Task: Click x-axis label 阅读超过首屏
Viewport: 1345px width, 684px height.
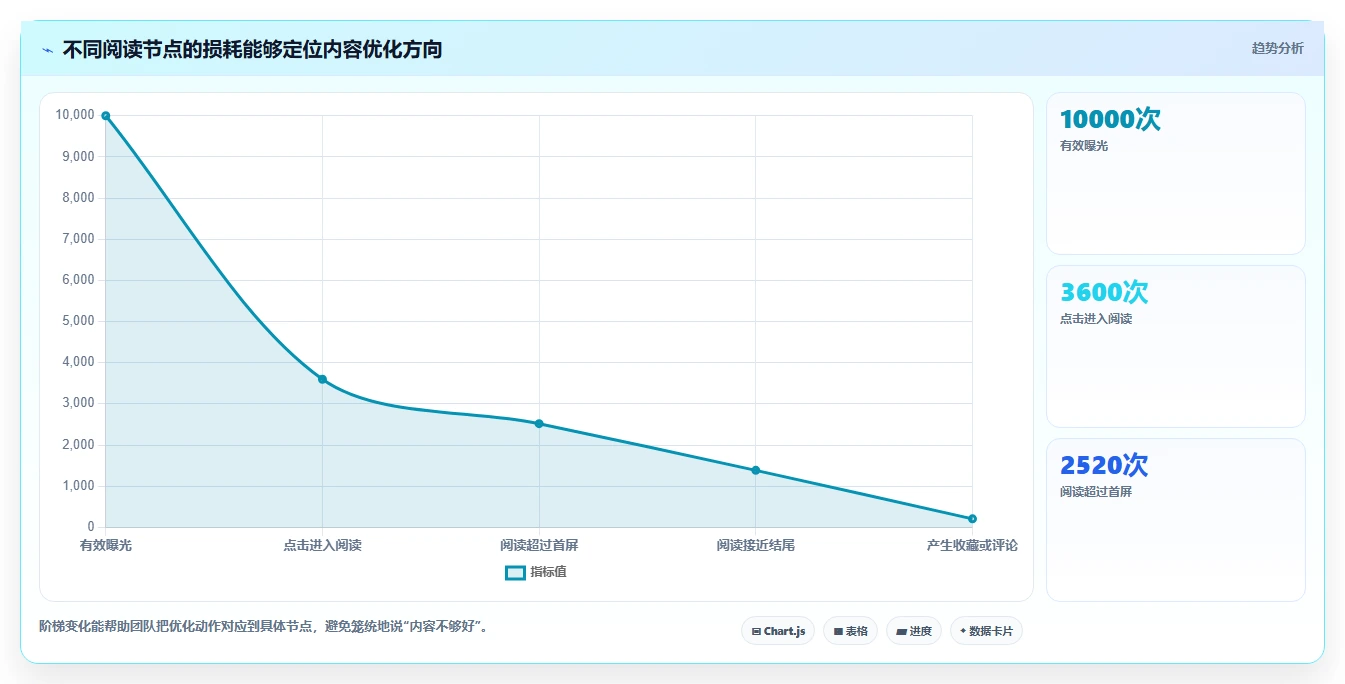Action: pyautogui.click(x=539, y=545)
